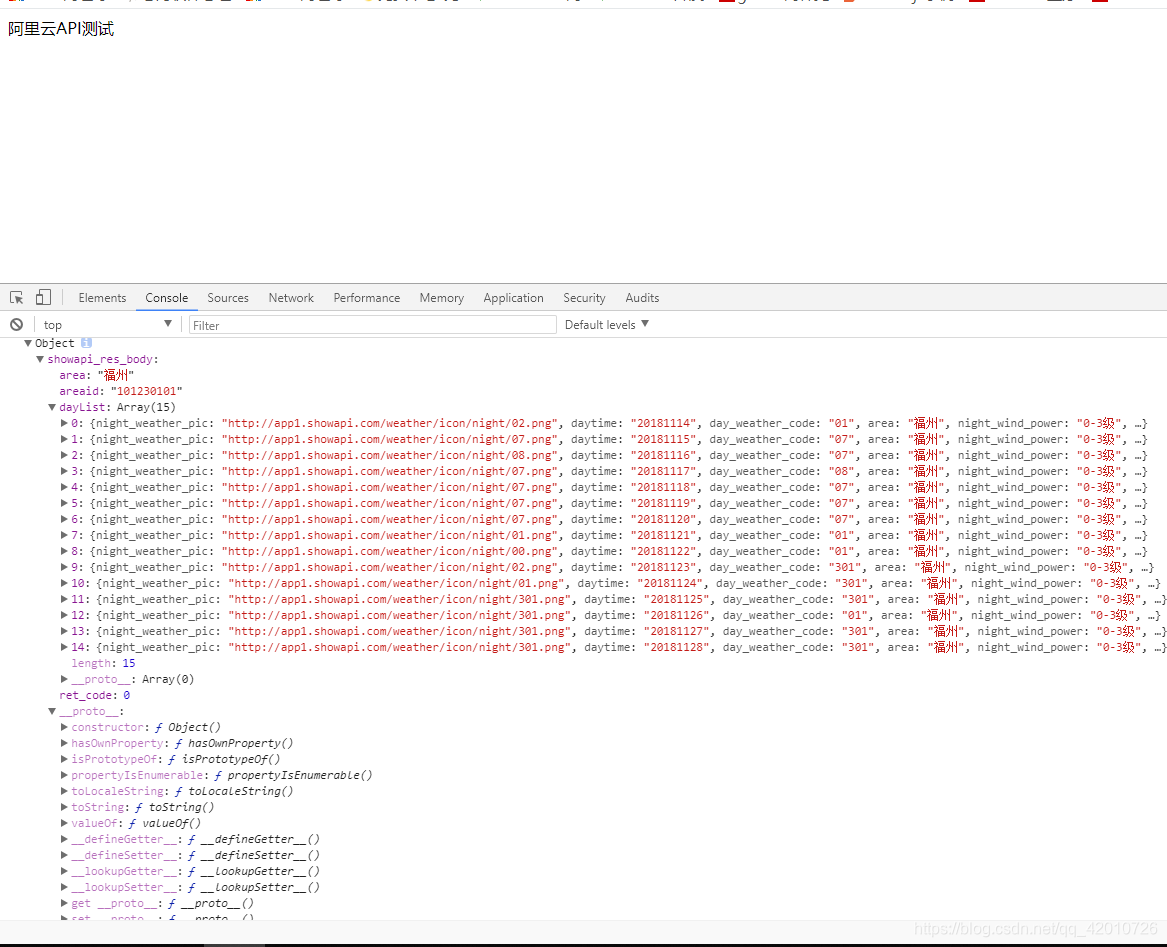Expand the isPrototypeOf property

pyautogui.click(x=64, y=759)
